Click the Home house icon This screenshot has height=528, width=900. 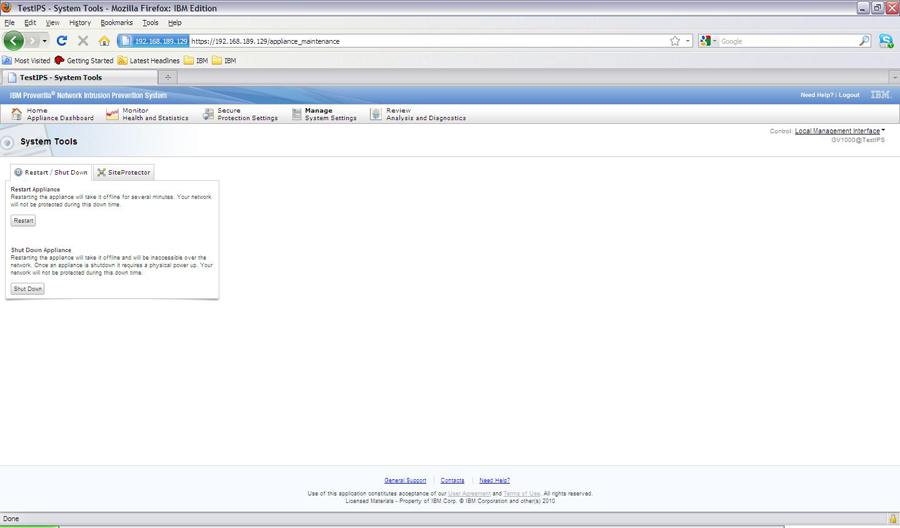[x=17, y=114]
